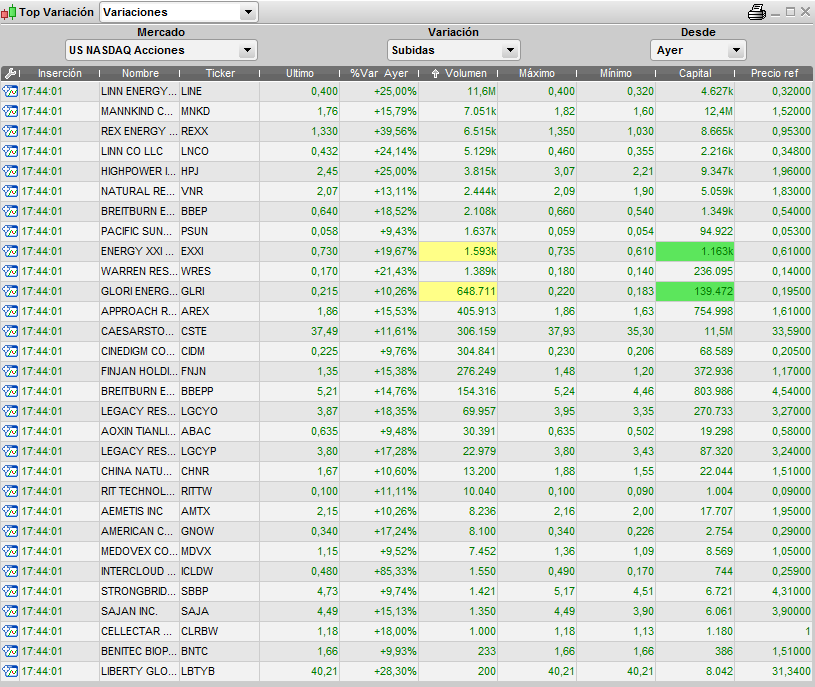Click the green capital 139.472 cell
This screenshot has height=687, width=815.
[695, 292]
